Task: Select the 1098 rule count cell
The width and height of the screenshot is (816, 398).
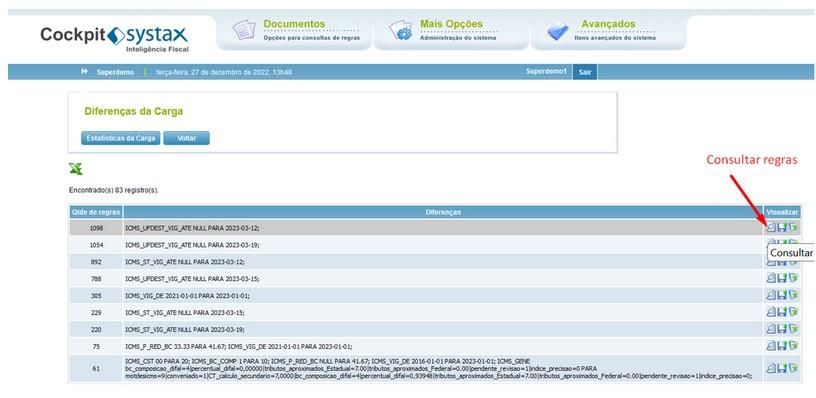Action: [x=96, y=228]
